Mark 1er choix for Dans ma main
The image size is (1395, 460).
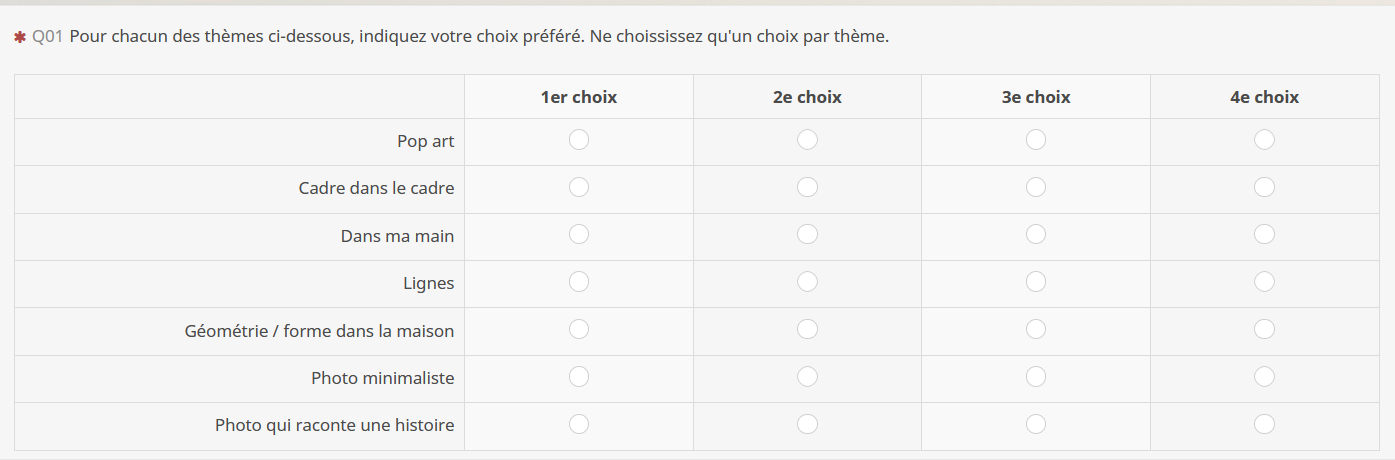pos(578,234)
